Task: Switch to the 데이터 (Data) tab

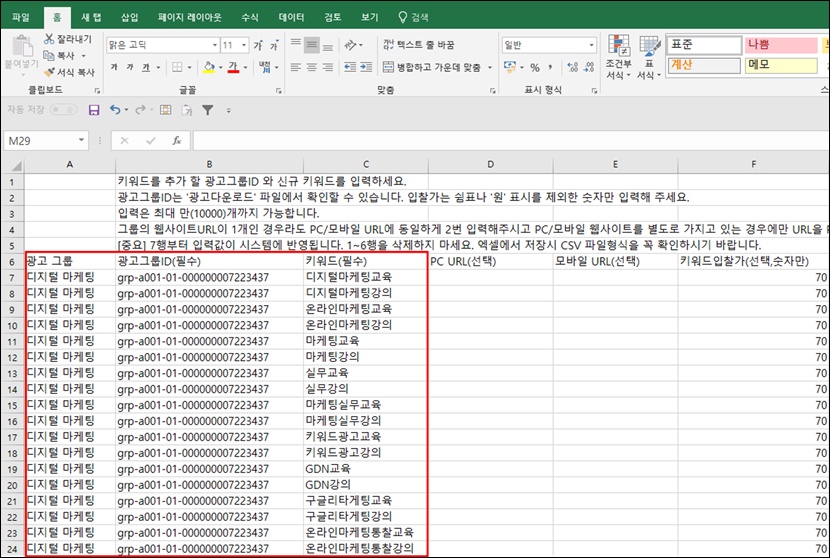Action: [x=291, y=17]
